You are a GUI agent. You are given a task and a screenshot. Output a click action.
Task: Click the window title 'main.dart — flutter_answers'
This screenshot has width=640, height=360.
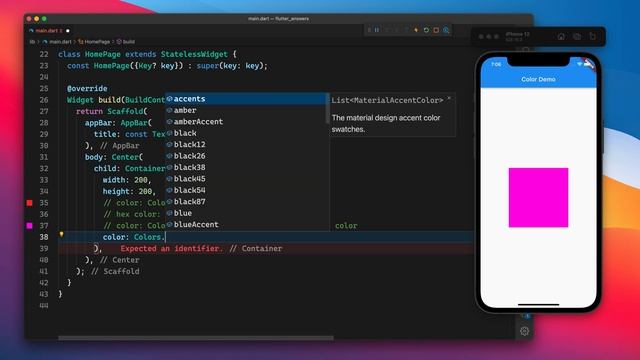tap(279, 19)
